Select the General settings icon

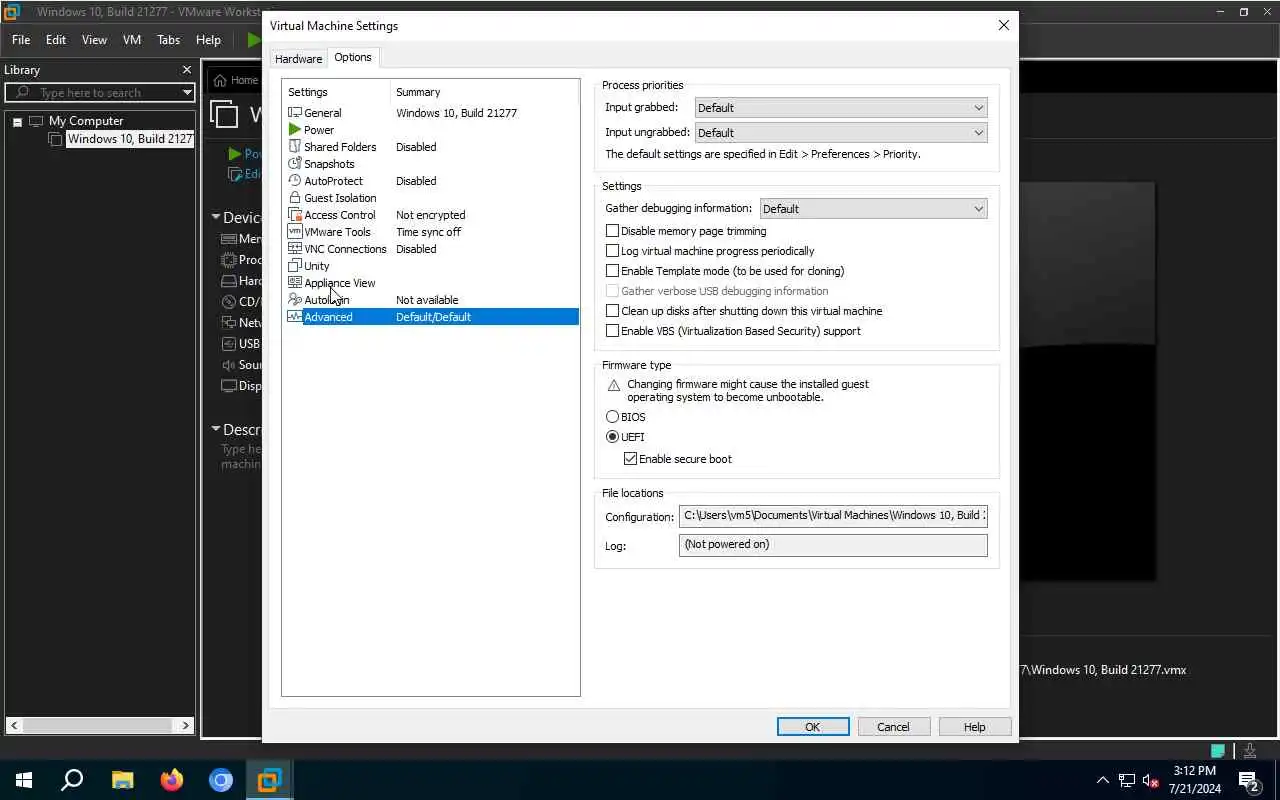[295, 113]
